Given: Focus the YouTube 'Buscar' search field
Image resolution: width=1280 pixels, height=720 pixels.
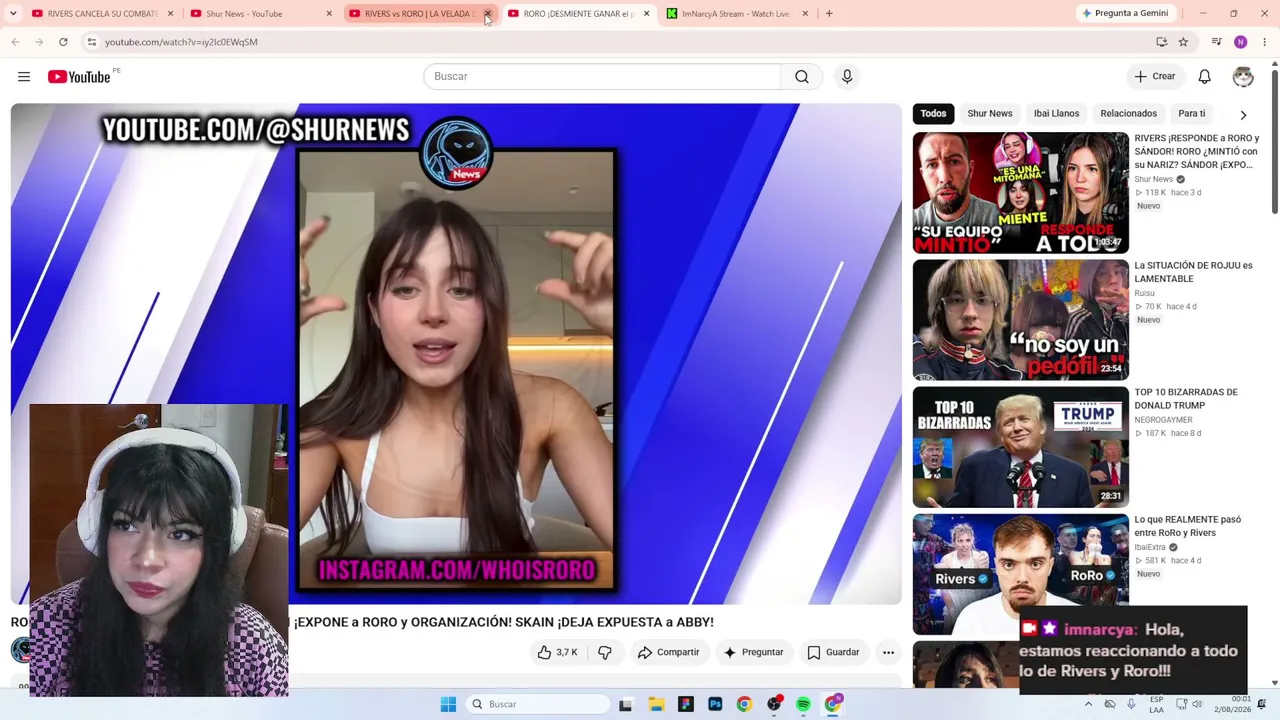Looking at the screenshot, I should point(602,76).
